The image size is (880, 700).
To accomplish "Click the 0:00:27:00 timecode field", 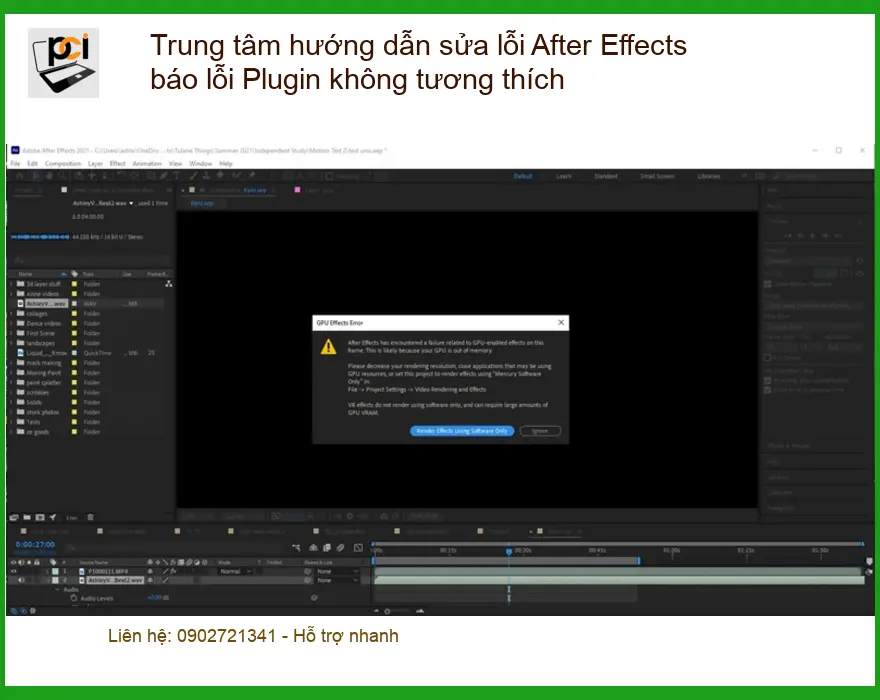I will (35, 545).
